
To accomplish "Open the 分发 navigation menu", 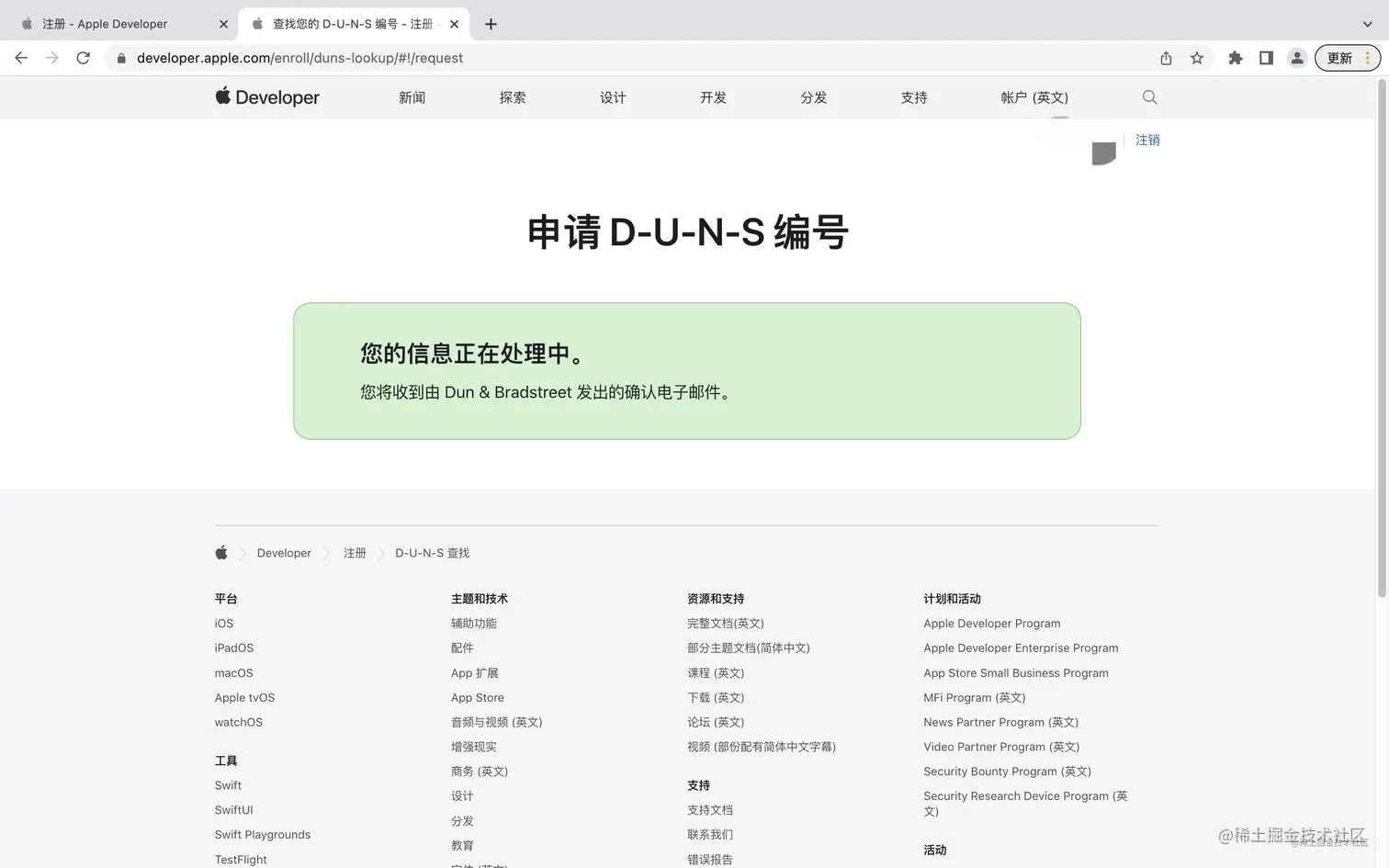I will point(814,97).
